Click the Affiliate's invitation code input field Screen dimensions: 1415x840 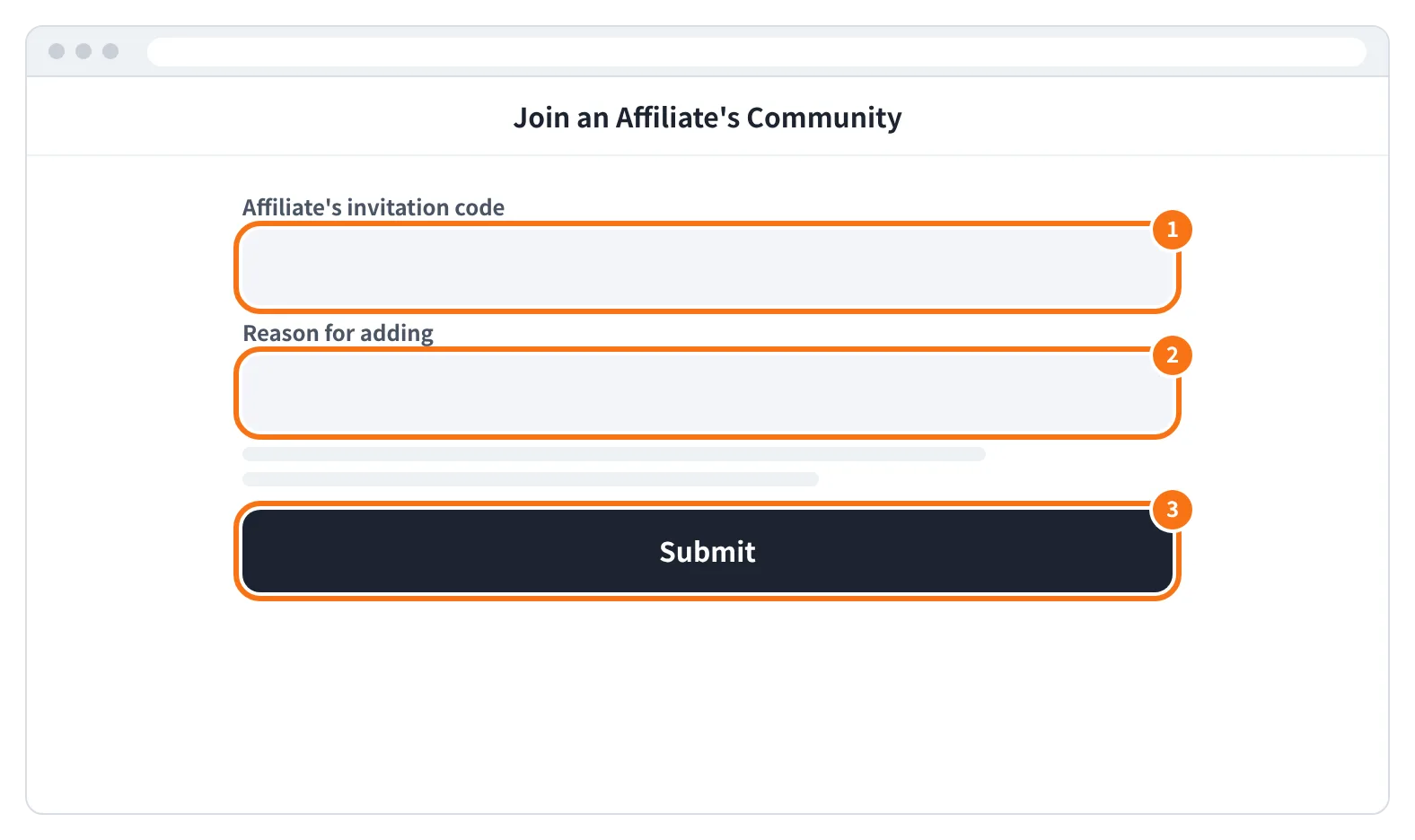[x=707, y=267]
